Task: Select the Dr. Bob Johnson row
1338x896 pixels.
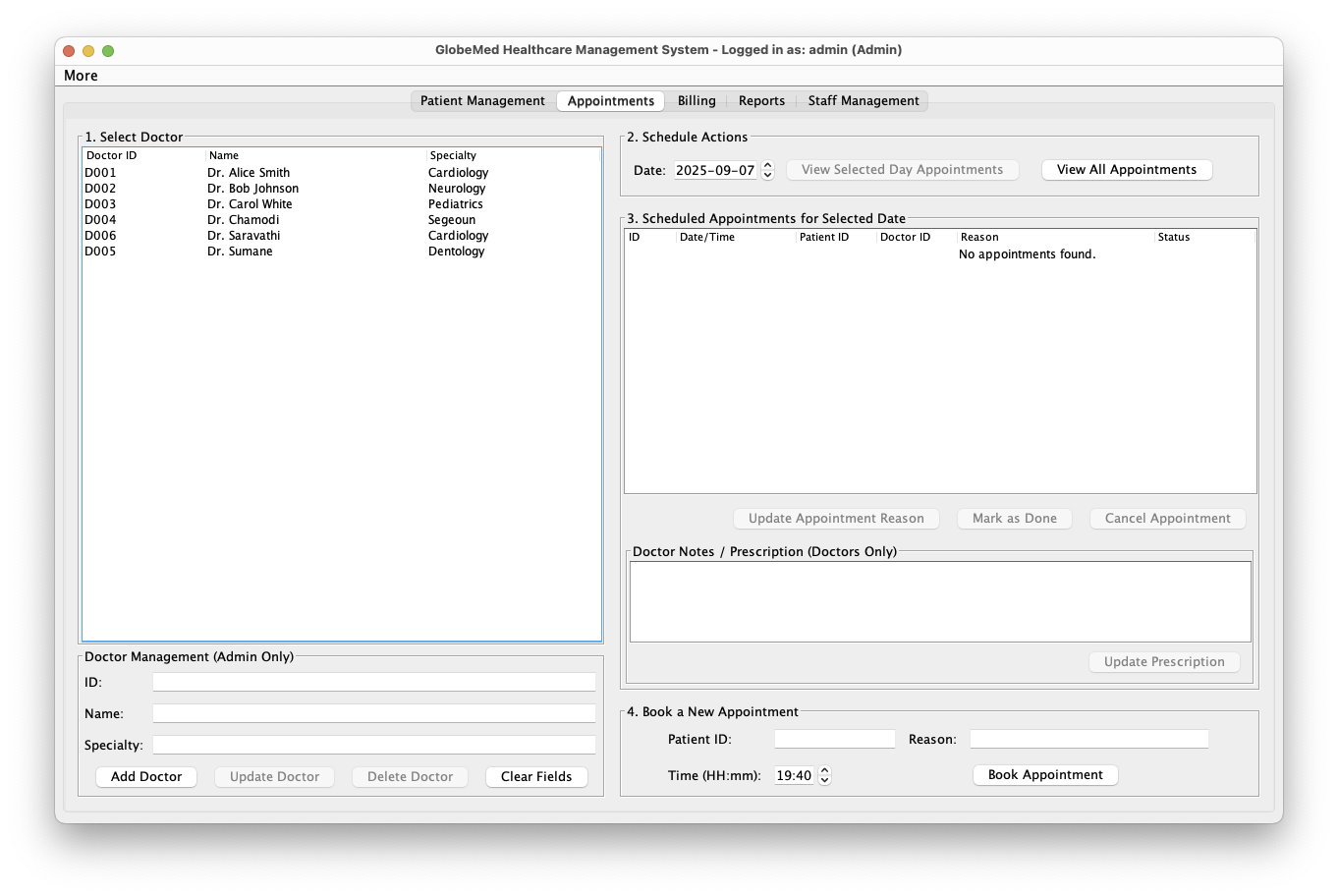Action: click(x=252, y=189)
